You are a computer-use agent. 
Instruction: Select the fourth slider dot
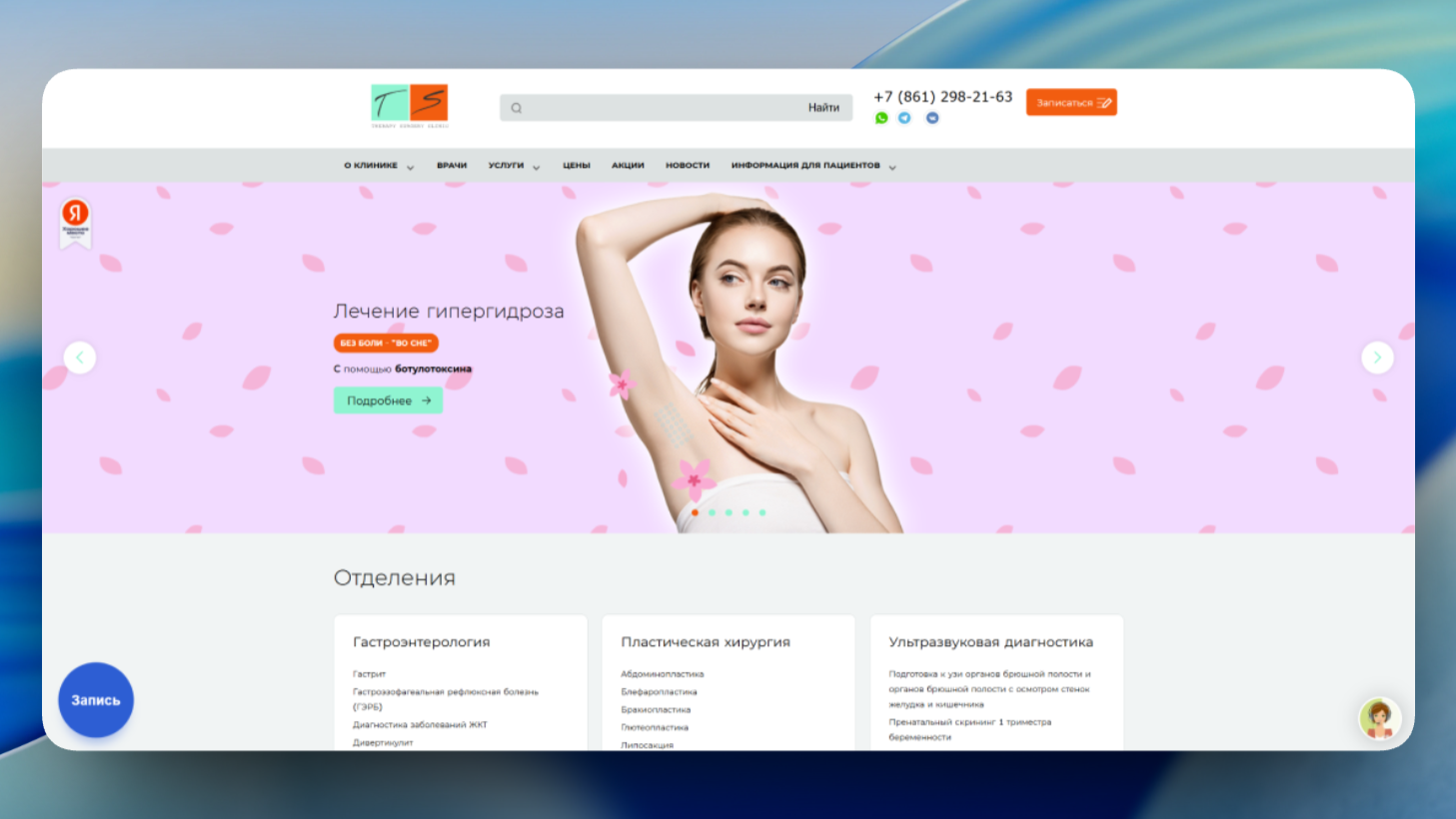tap(745, 512)
